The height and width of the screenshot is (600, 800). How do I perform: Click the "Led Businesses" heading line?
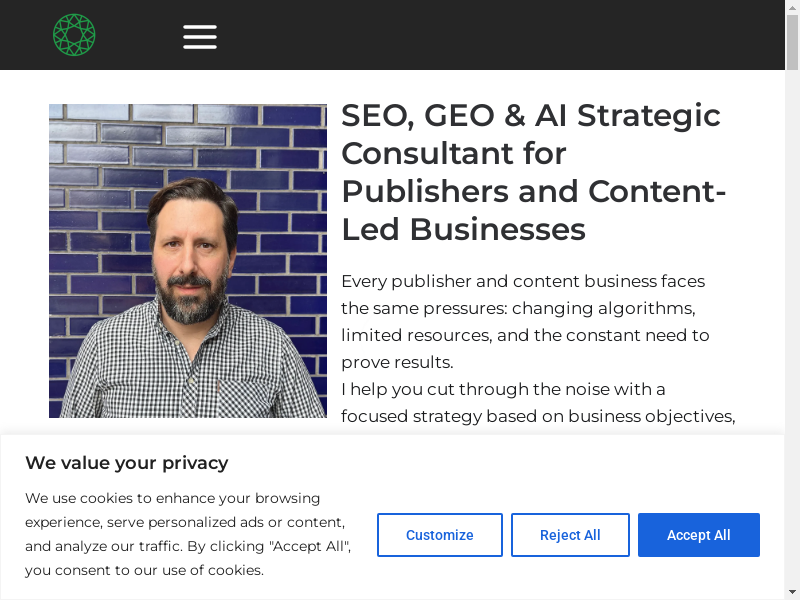click(463, 230)
